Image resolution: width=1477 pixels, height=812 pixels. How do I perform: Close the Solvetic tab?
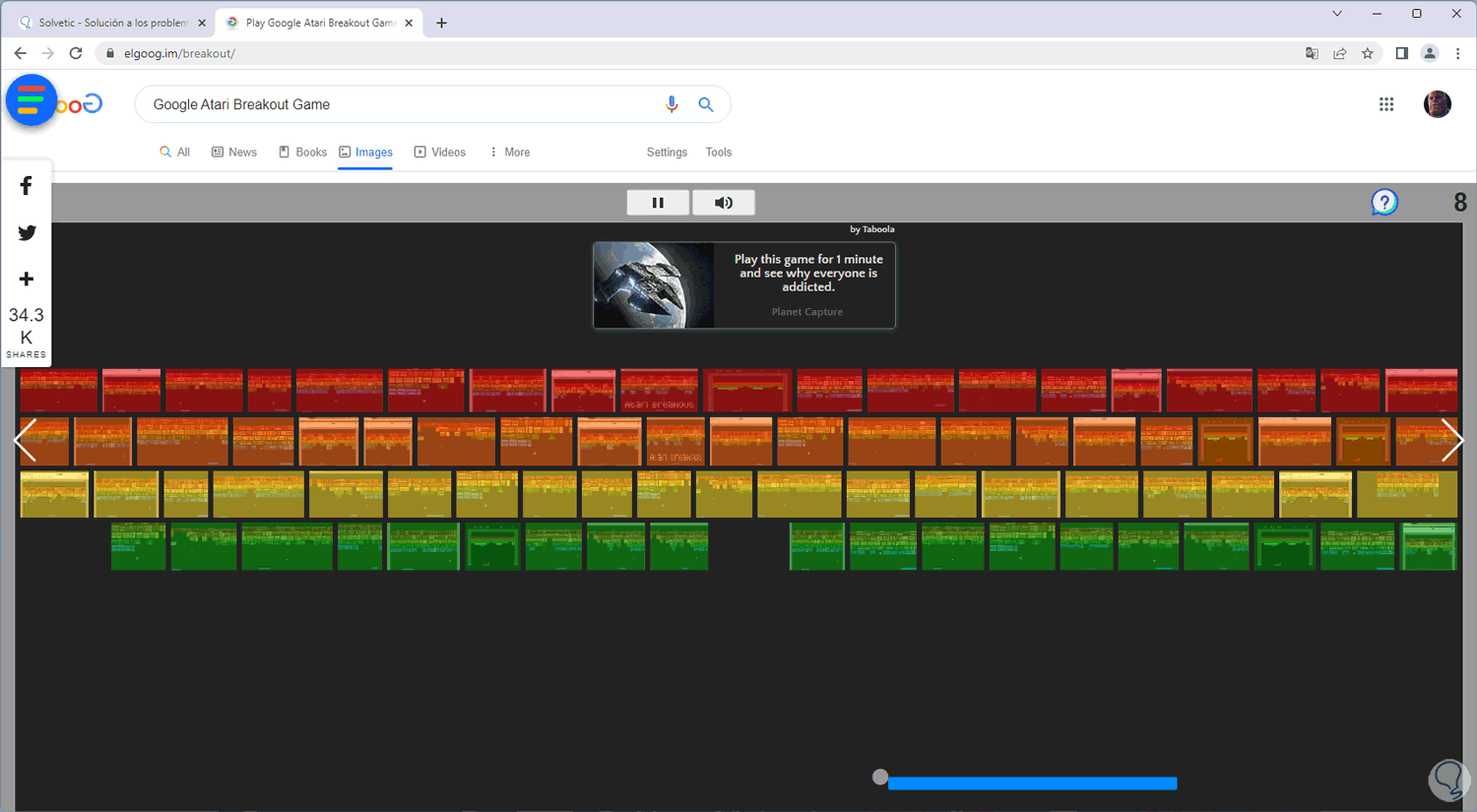point(202,23)
